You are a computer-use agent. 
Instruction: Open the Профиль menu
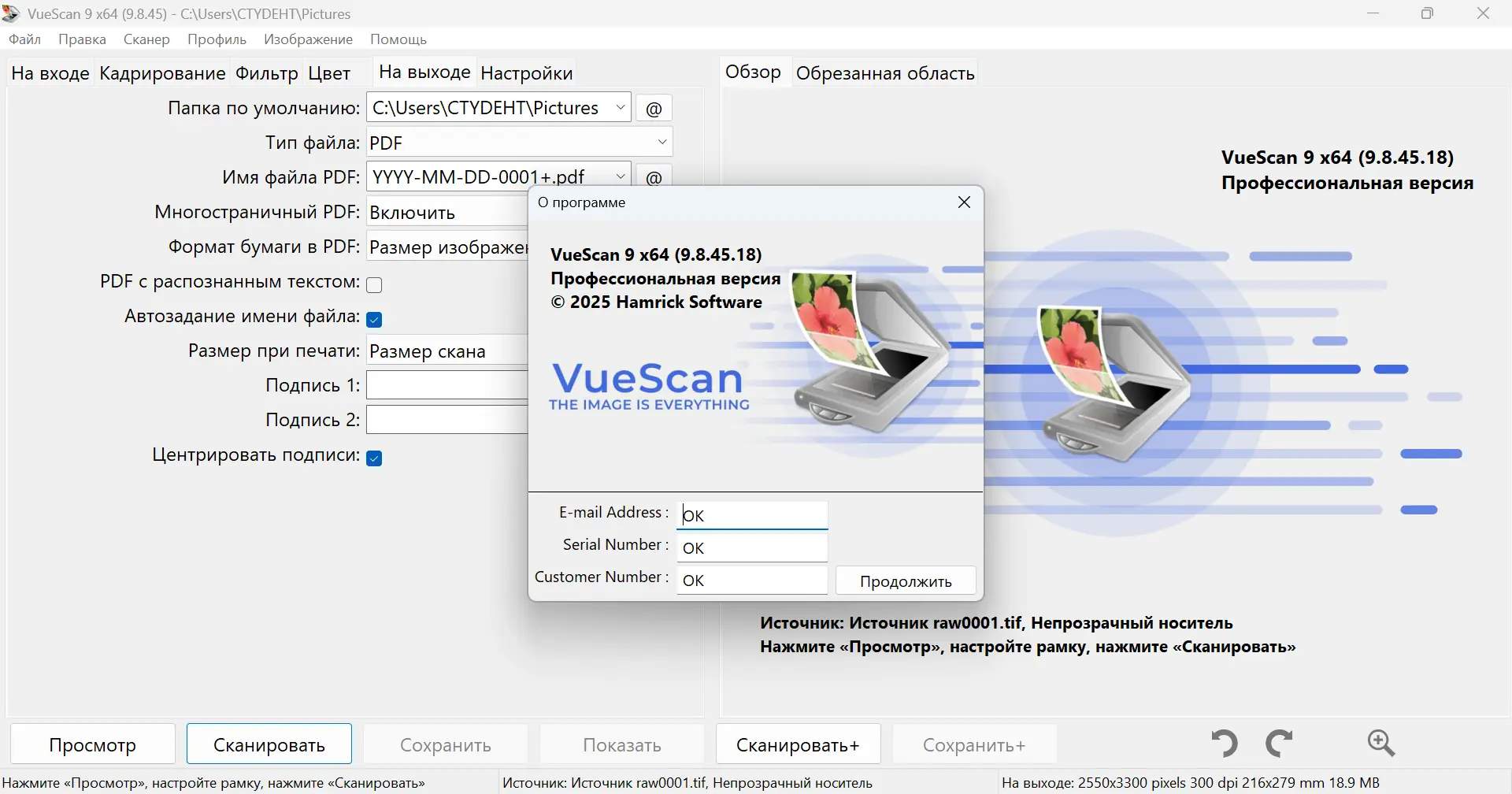pos(217,39)
